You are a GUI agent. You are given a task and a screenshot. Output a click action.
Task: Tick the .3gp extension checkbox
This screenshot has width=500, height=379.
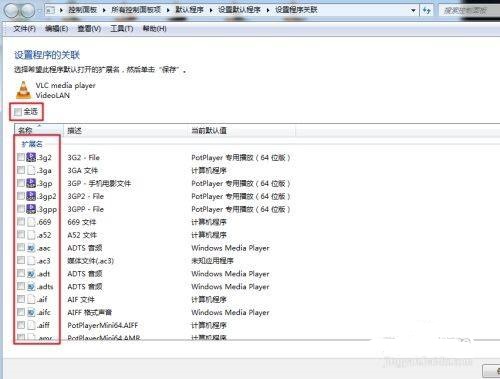(x=21, y=183)
